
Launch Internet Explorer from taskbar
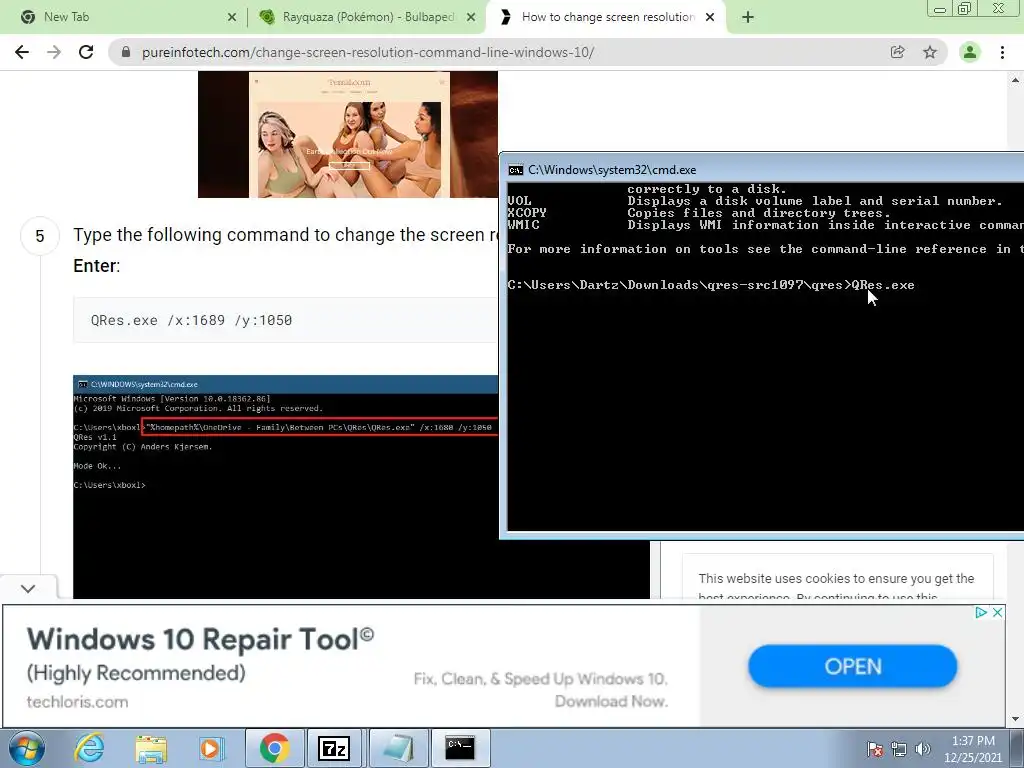tap(89, 748)
